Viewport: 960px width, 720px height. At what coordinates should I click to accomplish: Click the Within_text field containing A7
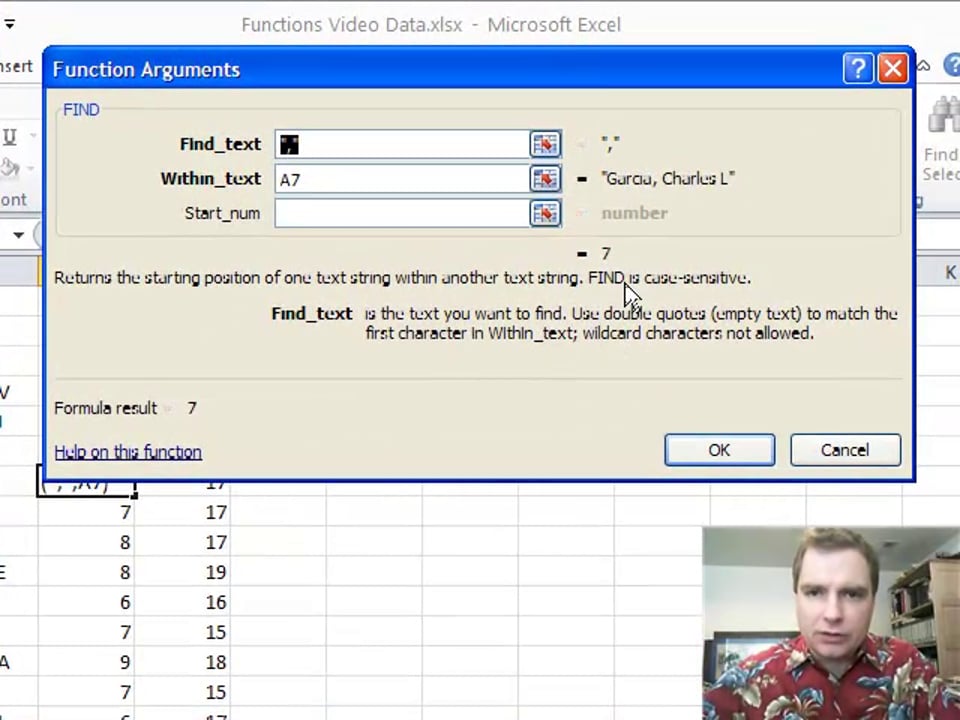[402, 179]
